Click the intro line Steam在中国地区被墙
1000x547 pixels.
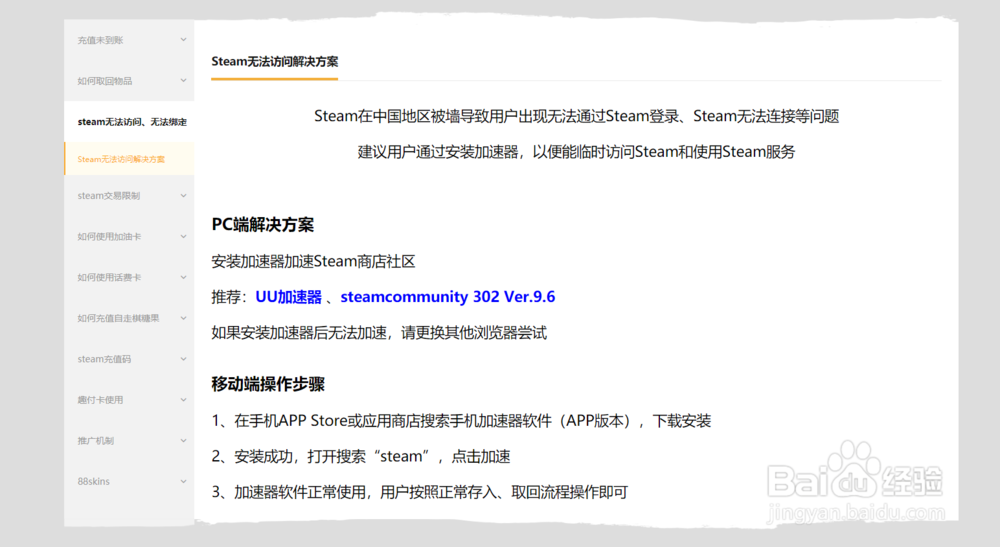click(x=577, y=116)
